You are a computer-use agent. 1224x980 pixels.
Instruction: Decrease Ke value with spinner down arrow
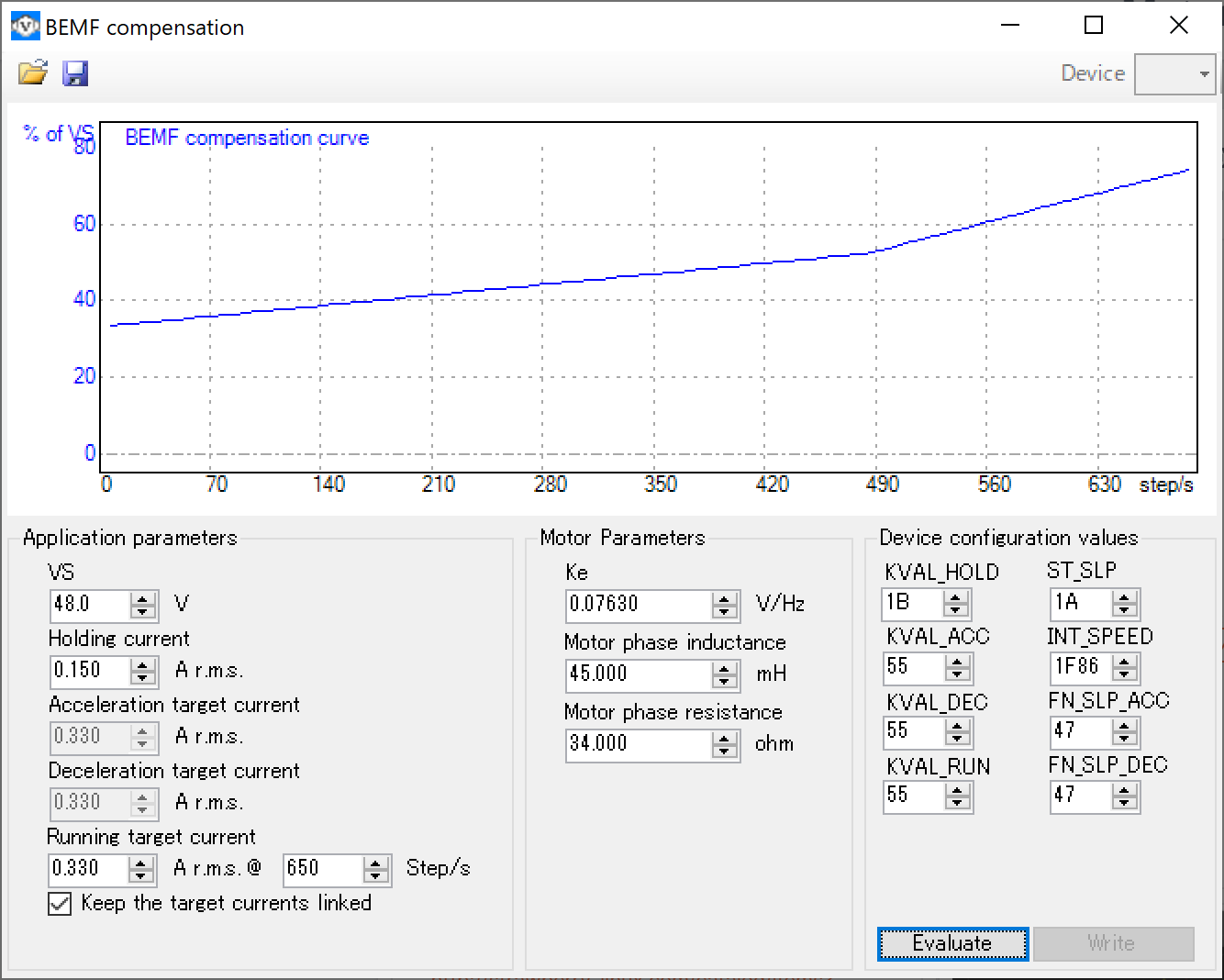tap(725, 612)
